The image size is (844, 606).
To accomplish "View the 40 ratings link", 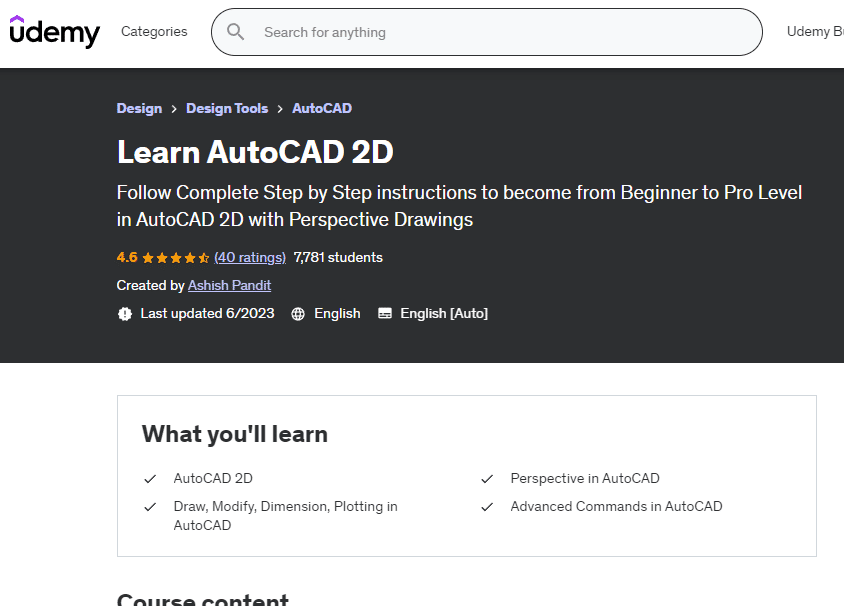I will (x=250, y=258).
